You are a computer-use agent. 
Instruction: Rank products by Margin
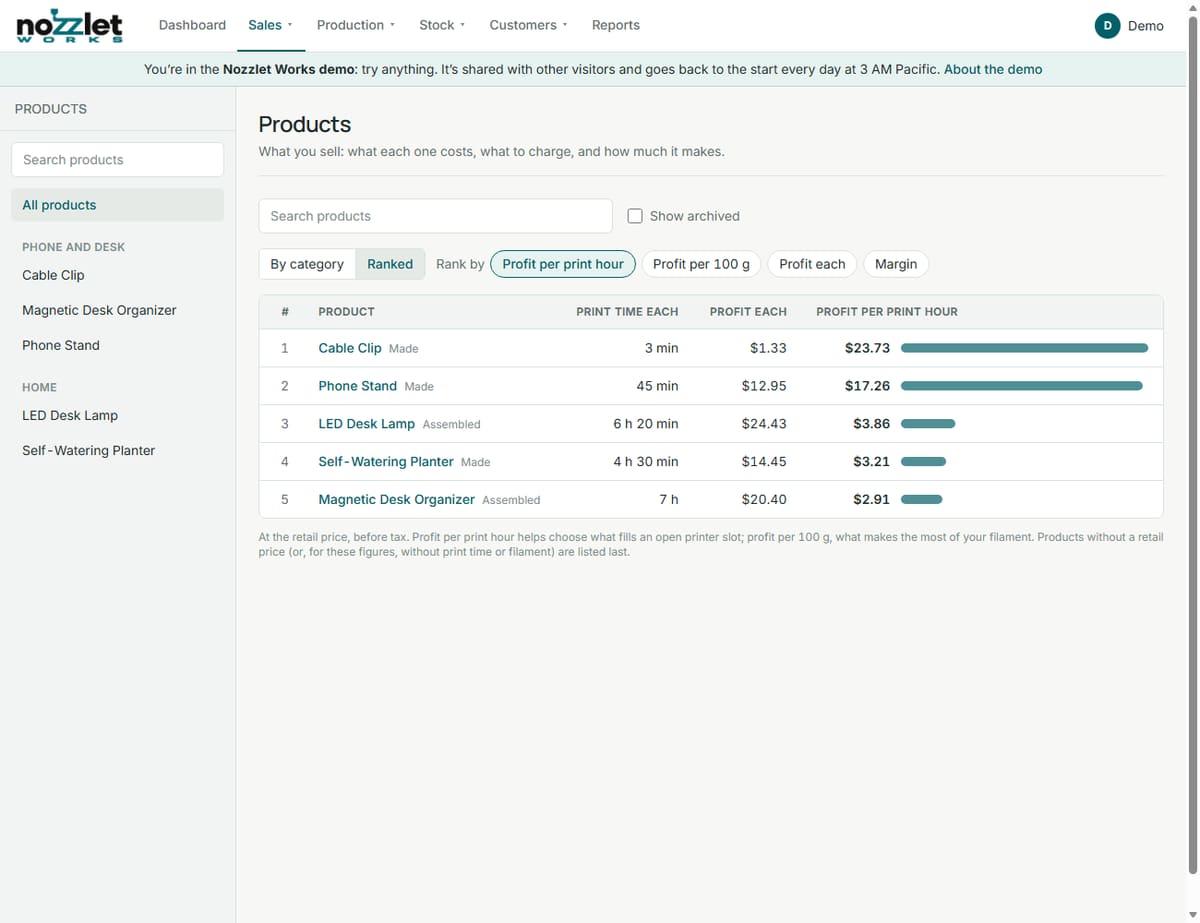point(896,264)
